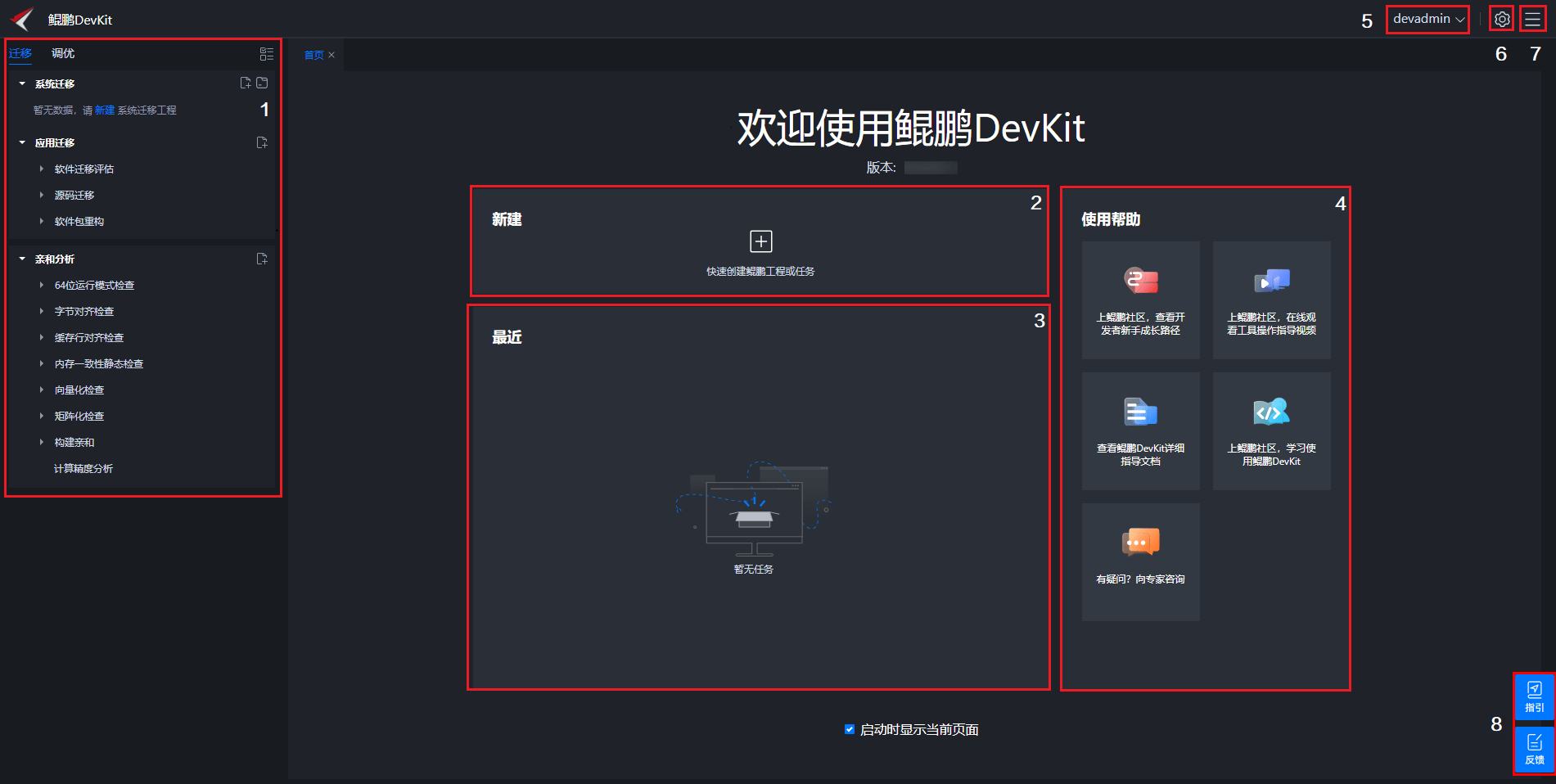Switch to the 调优 tab
This screenshot has height=784, width=1556.
coord(63,53)
